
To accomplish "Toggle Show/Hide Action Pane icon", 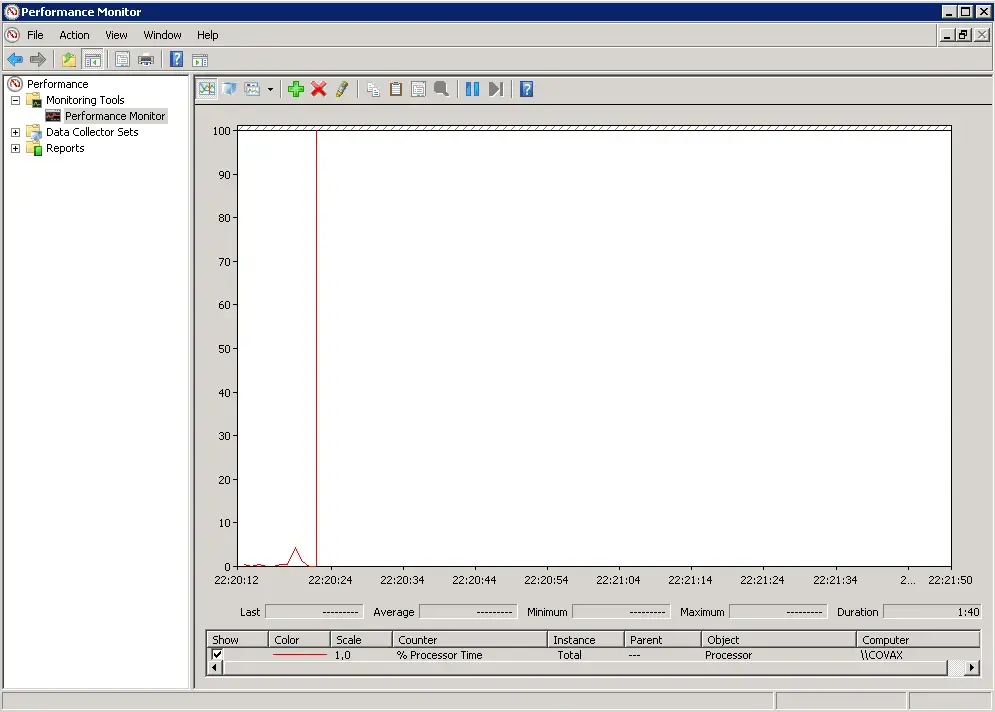I will [200, 60].
